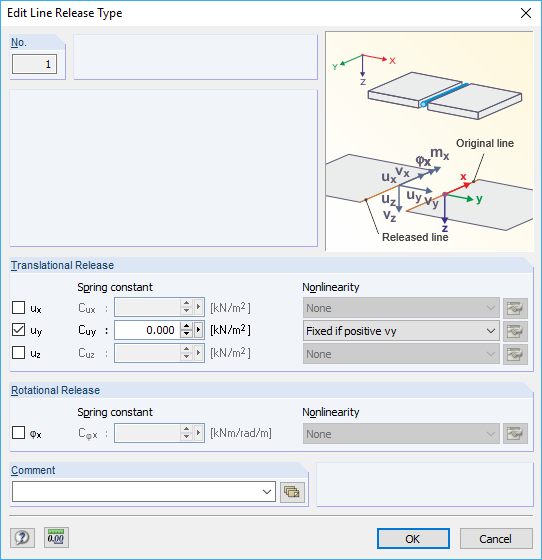Click the nonlinearity edit icon for φx
The width and height of the screenshot is (542, 560).
[515, 434]
